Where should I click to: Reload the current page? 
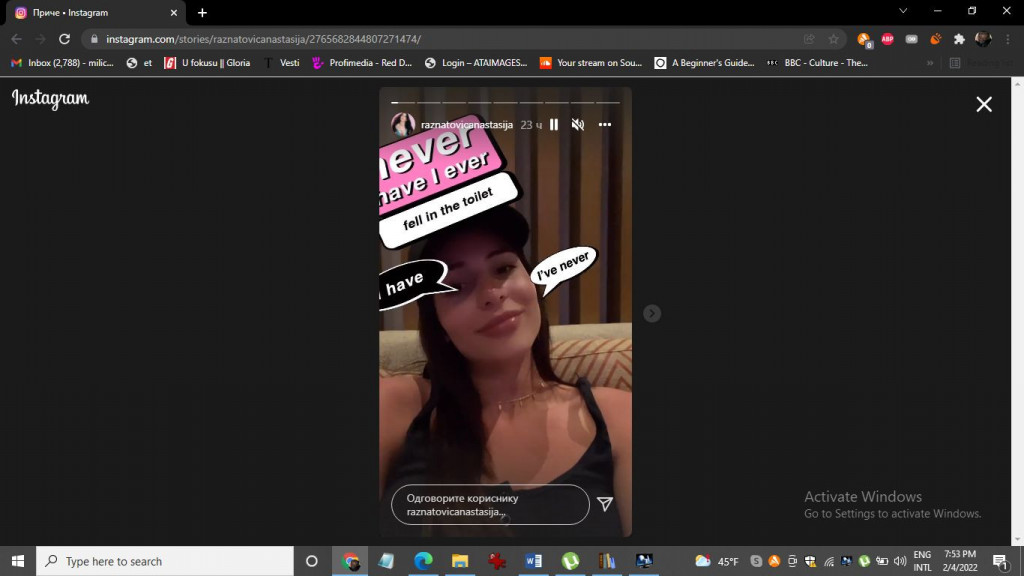64,39
